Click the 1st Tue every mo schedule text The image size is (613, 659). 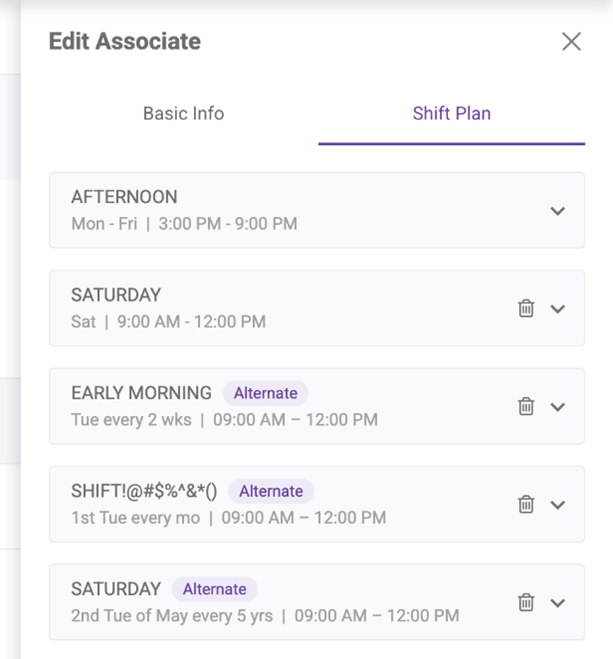coord(228,518)
